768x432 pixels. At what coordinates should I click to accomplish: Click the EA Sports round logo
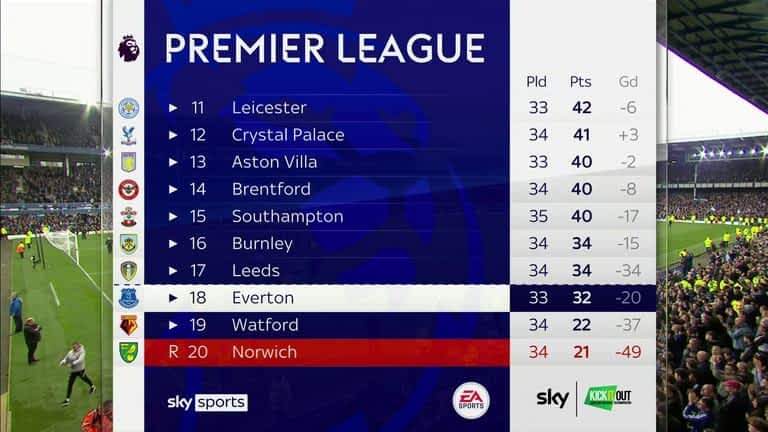[471, 400]
